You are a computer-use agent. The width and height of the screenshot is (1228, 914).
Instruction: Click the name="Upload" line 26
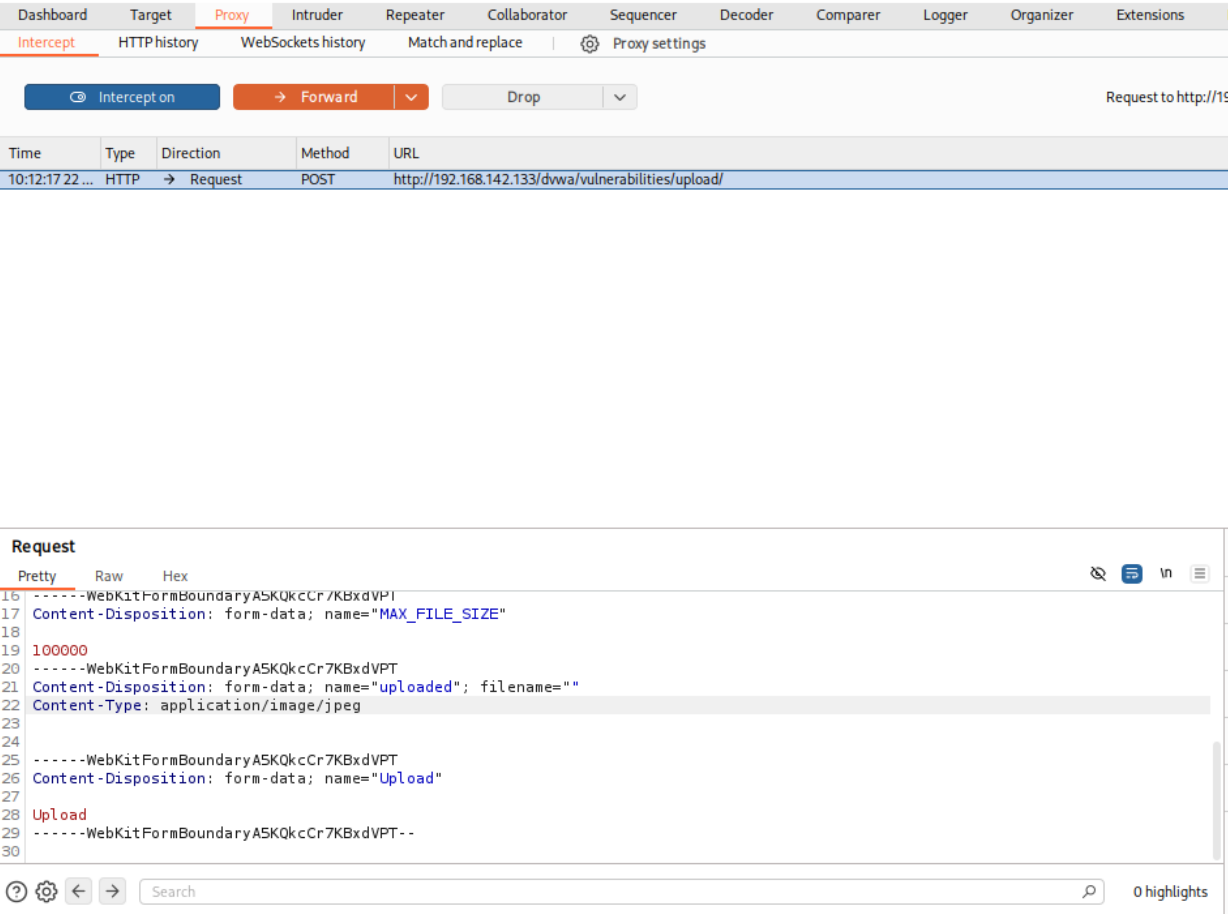point(237,778)
